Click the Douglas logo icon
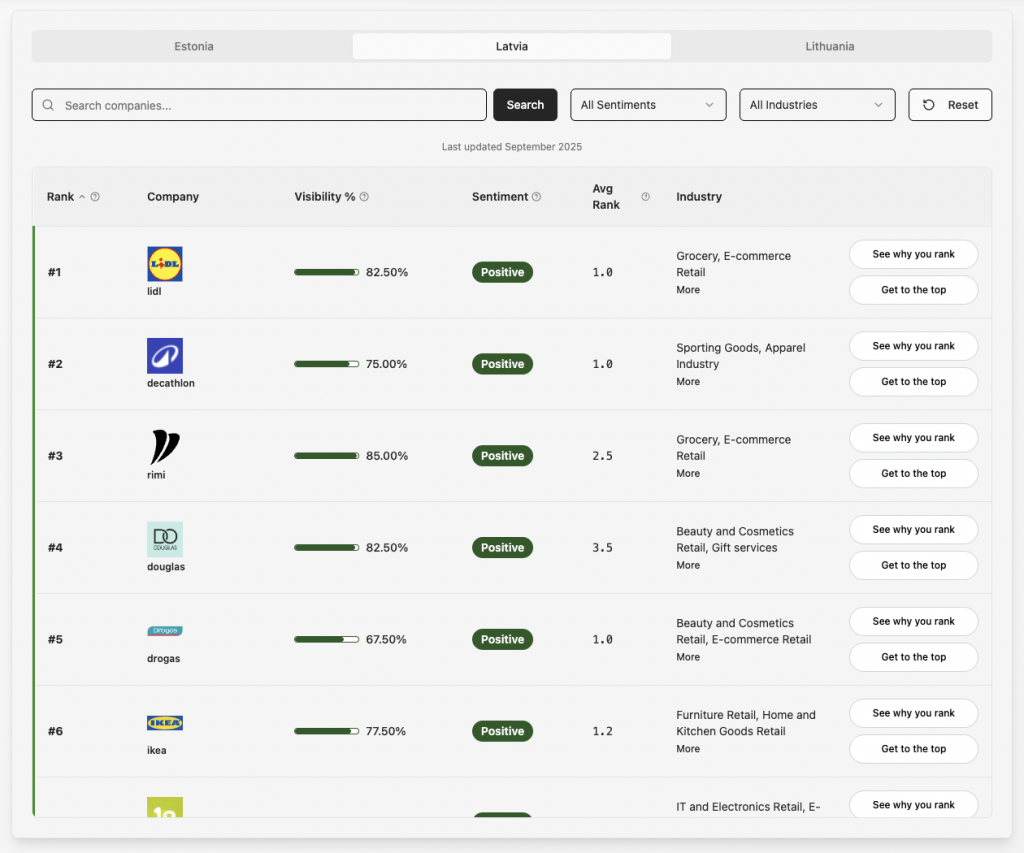Image resolution: width=1024 pixels, height=853 pixels. pos(164,539)
